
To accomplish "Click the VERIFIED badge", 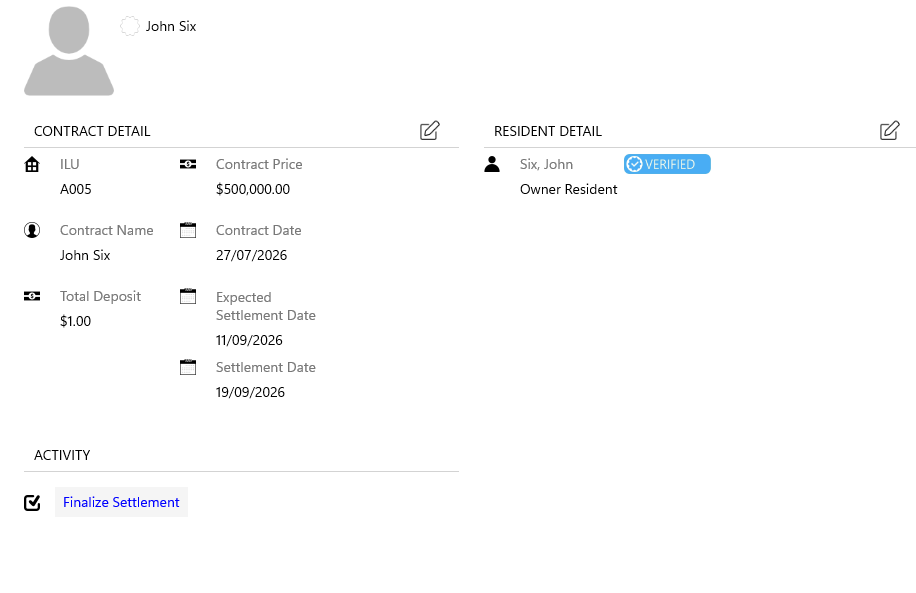I will (x=667, y=164).
